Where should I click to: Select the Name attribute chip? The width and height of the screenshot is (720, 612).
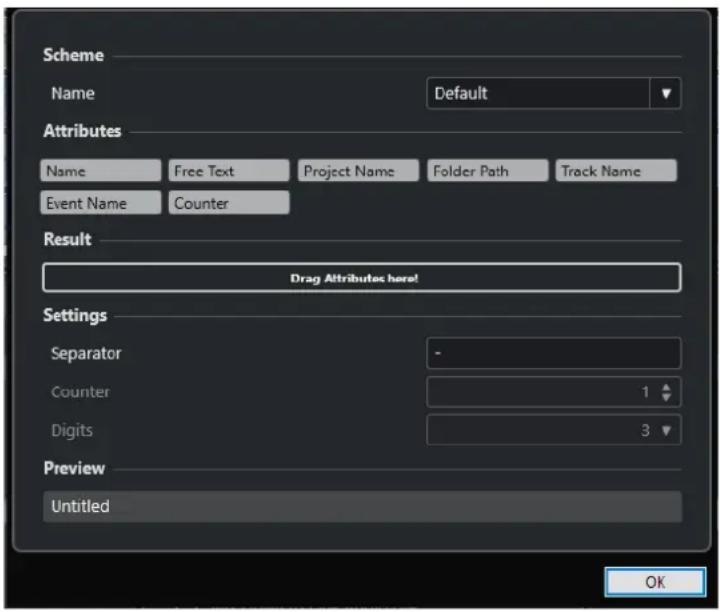tap(101, 171)
